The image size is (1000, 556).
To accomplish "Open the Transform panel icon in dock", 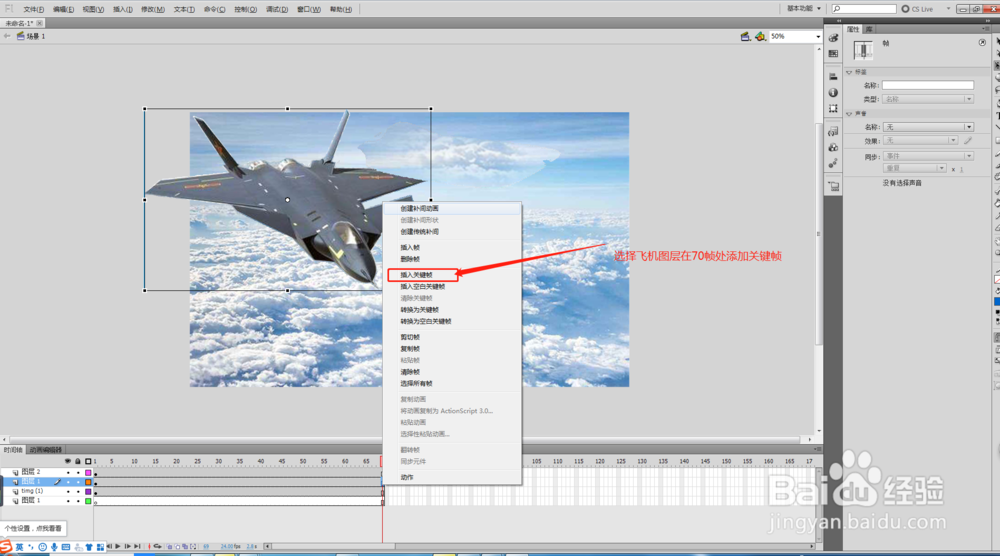I will pyautogui.click(x=833, y=108).
